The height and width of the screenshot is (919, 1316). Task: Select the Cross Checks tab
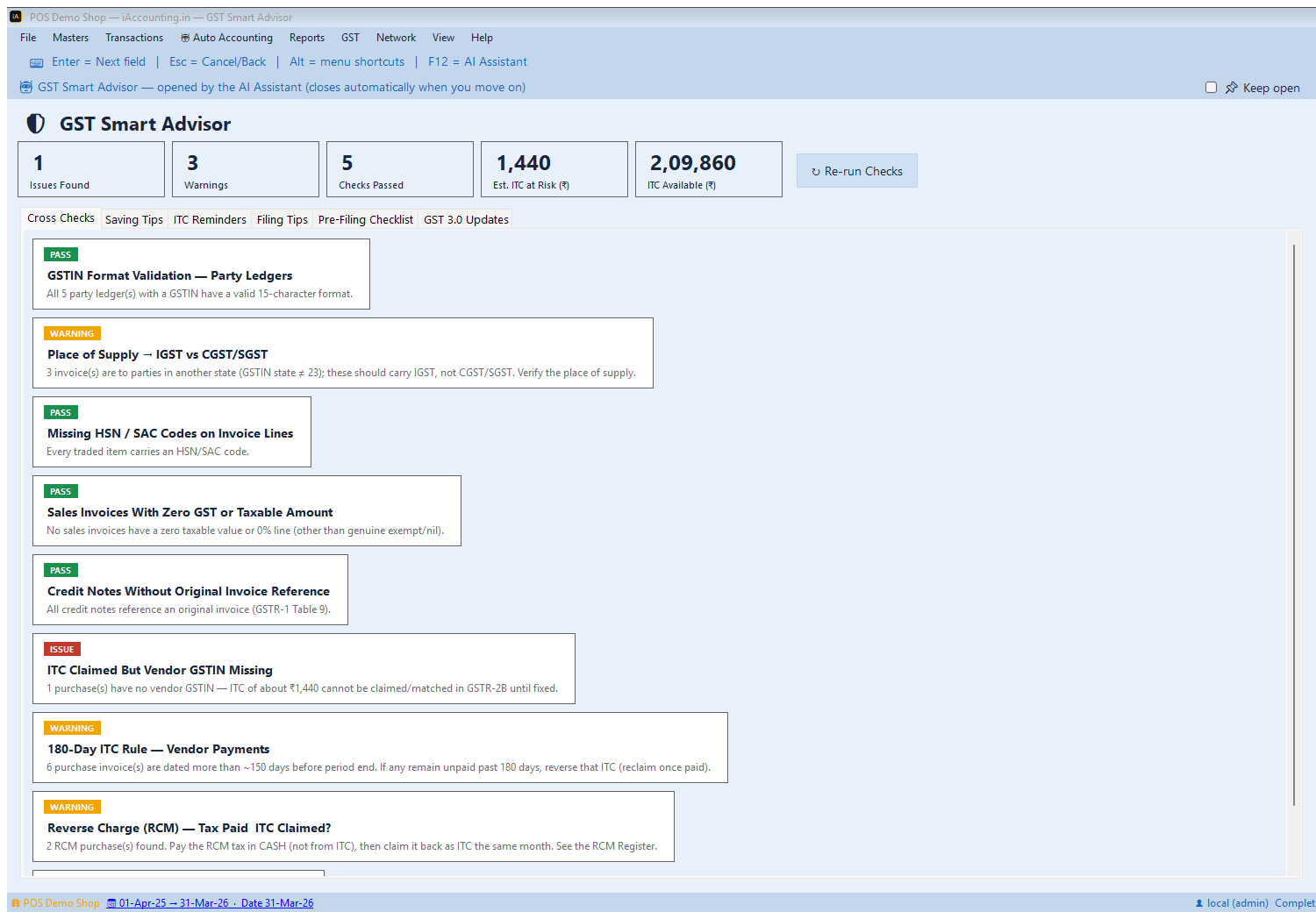click(61, 218)
